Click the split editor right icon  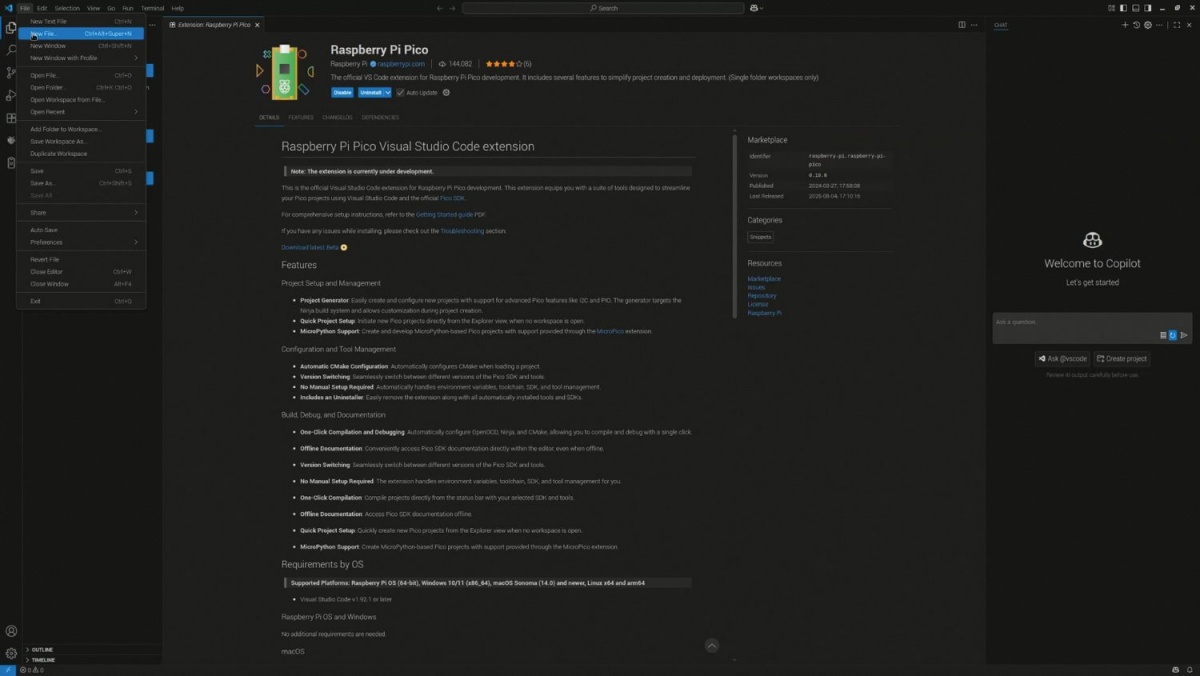(962, 25)
